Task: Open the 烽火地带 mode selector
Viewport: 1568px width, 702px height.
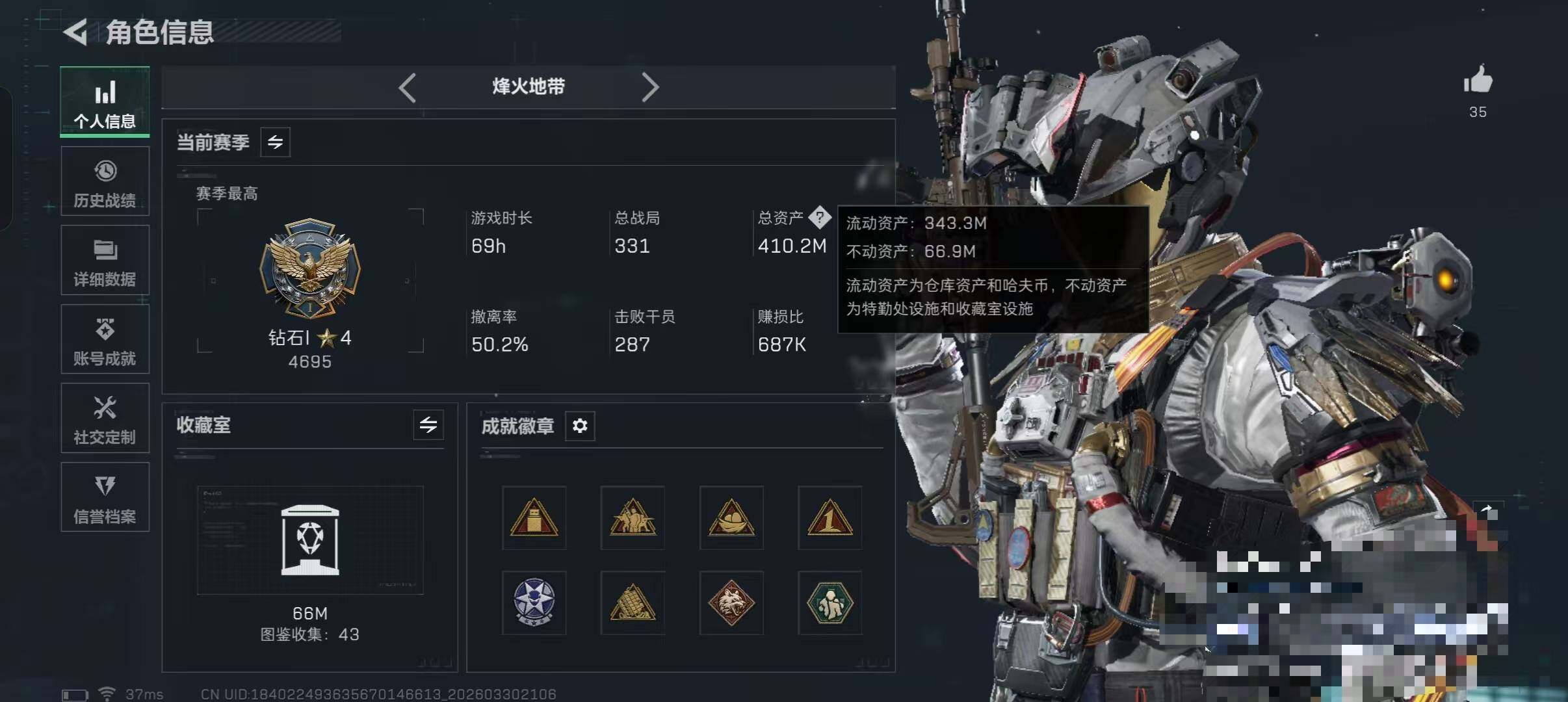Action: tap(529, 86)
